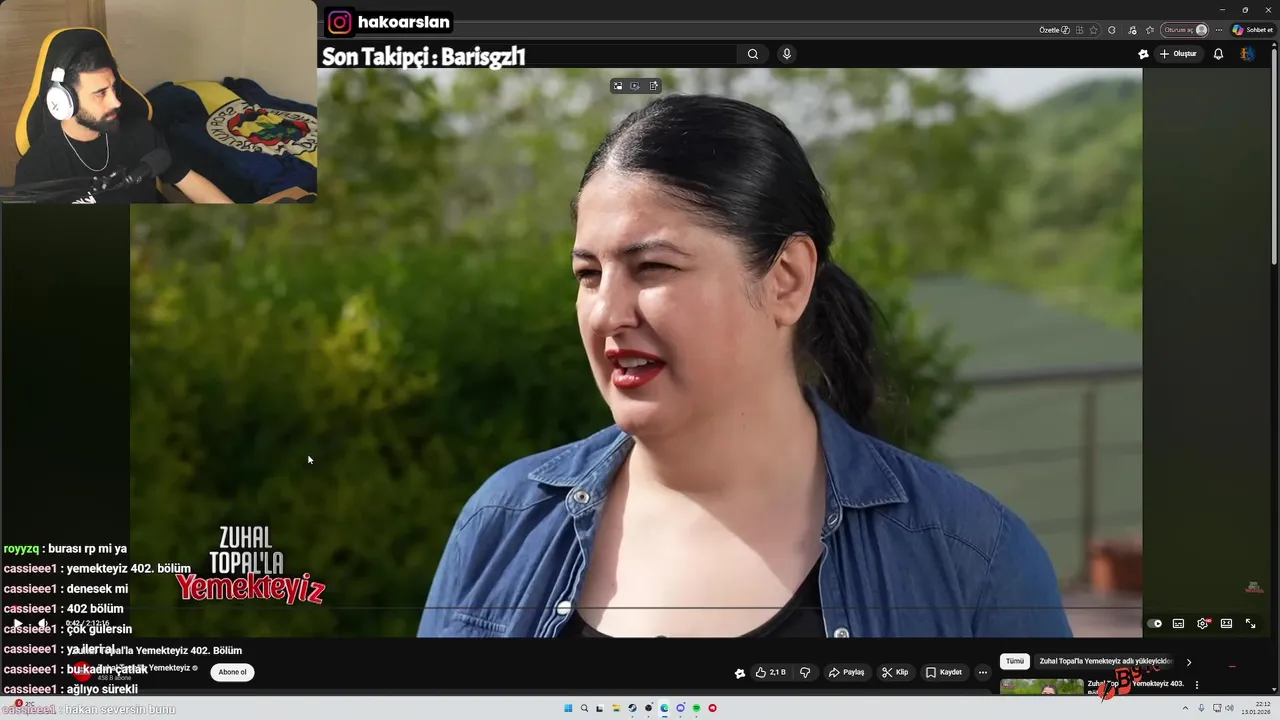Switch to Microsoft Edge in taskbar
The height and width of the screenshot is (720, 1280).
coord(664,708)
